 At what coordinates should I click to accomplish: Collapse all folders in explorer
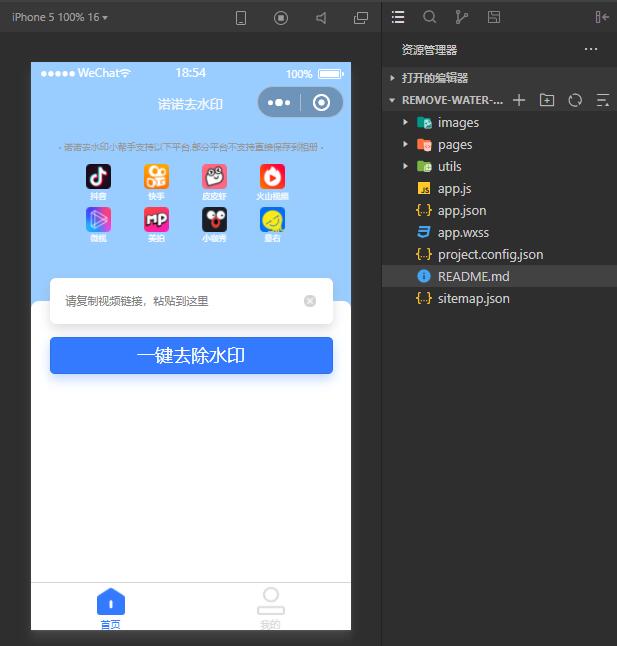click(603, 100)
